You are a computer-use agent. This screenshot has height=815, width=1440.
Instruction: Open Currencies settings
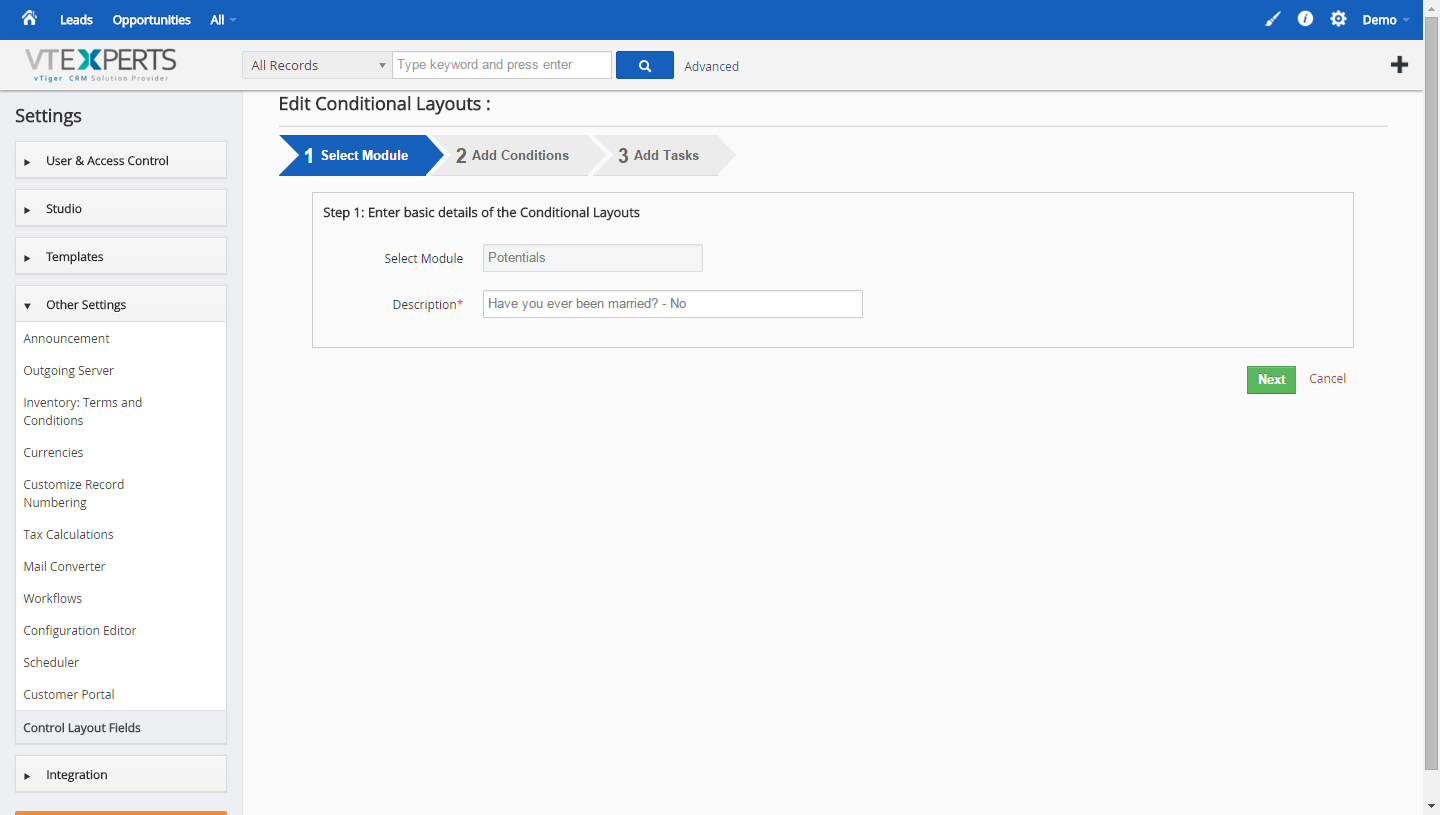[54, 452]
